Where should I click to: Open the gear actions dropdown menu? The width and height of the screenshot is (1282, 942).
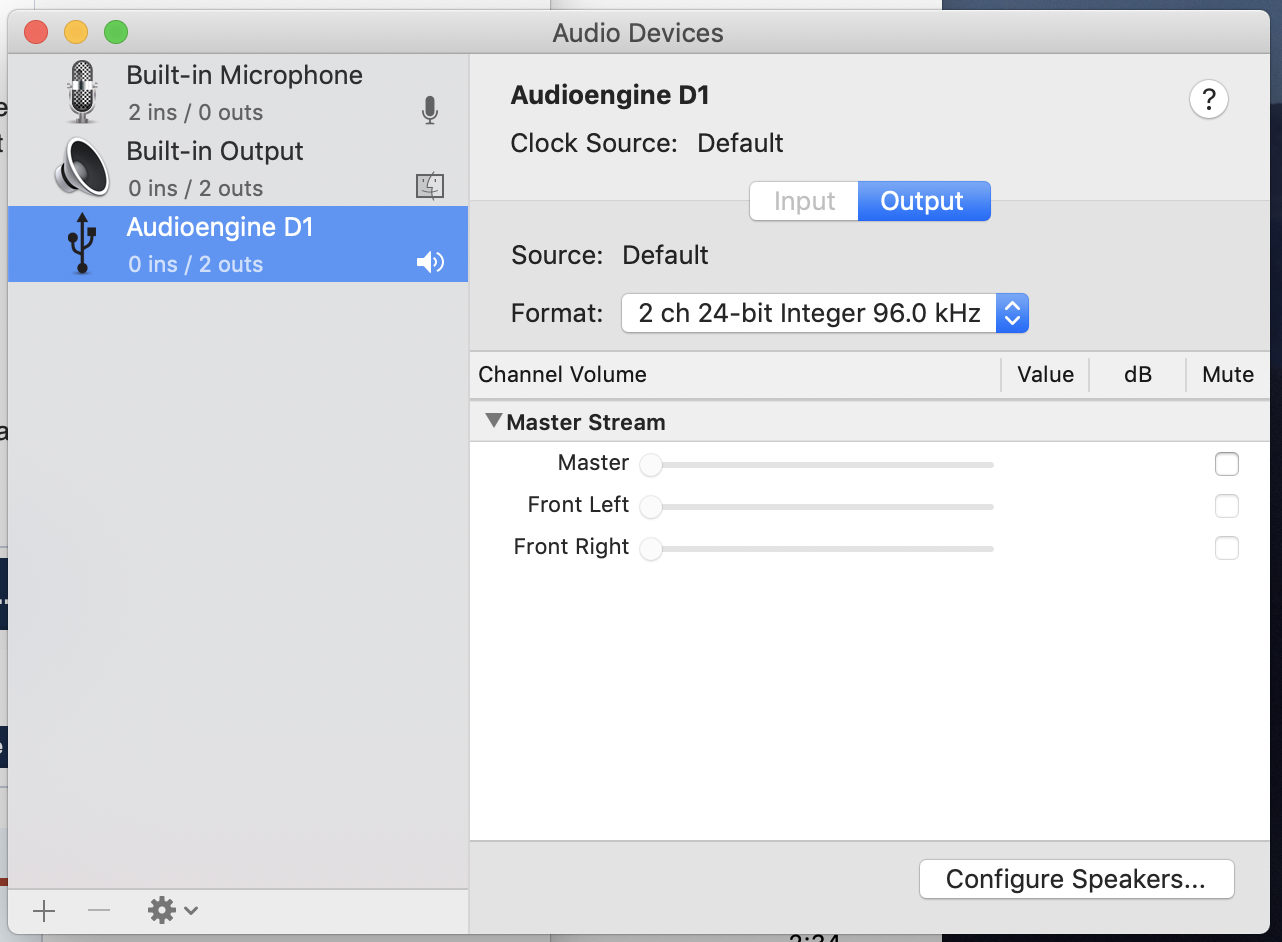(173, 910)
